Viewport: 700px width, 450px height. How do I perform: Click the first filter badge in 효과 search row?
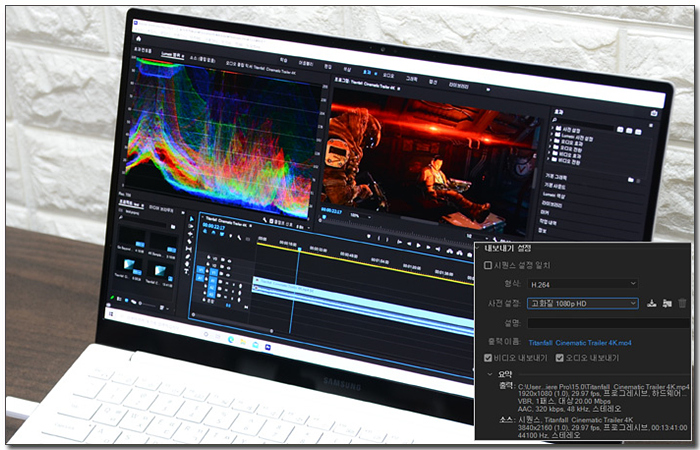pos(620,129)
